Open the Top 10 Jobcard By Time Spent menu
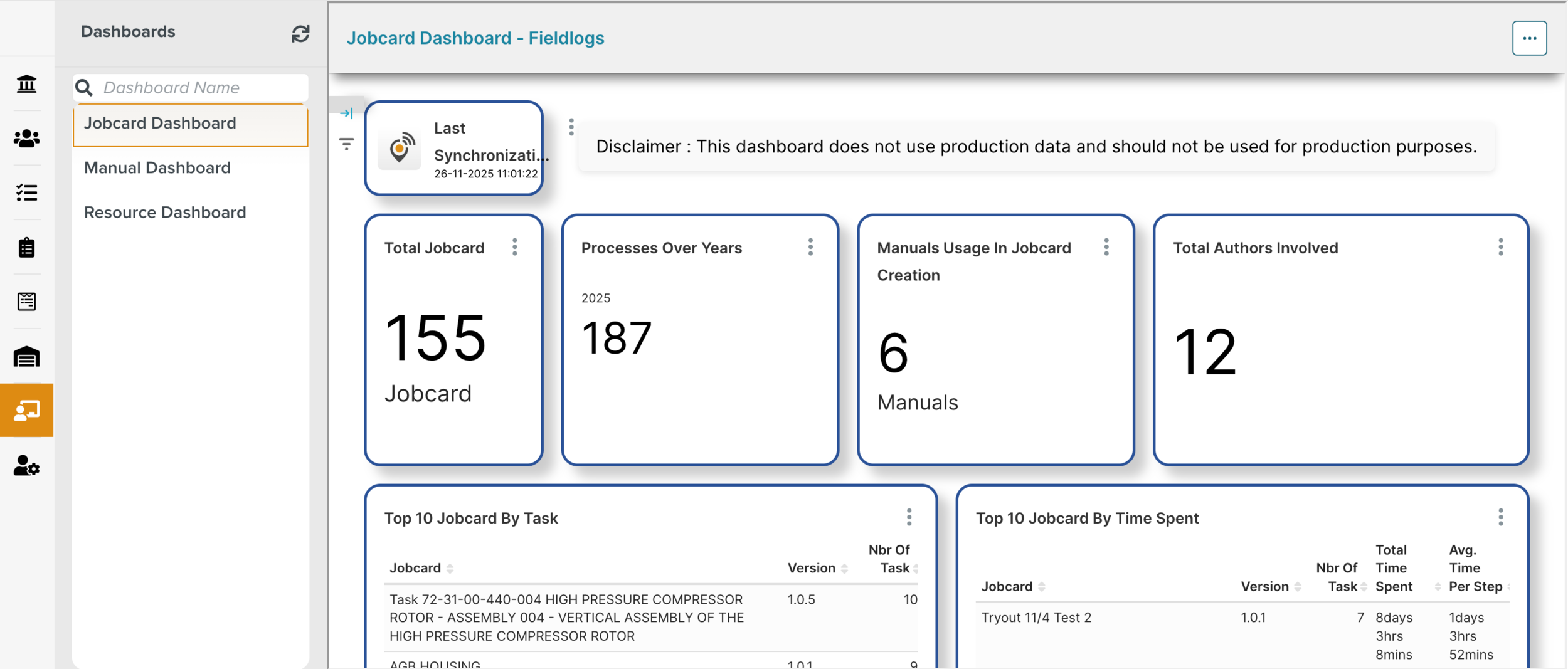Viewport: 1568px width, 669px height. (x=1500, y=517)
